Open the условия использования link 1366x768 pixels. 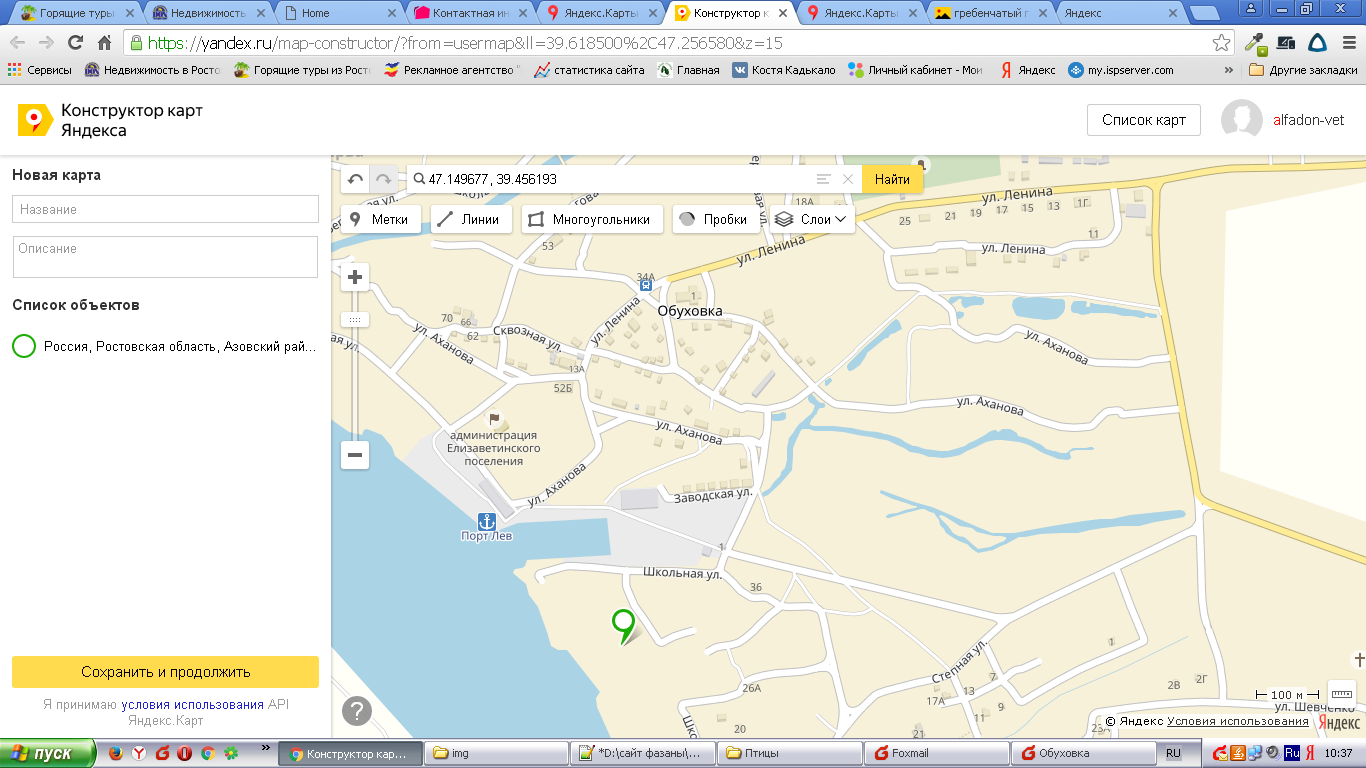click(x=192, y=704)
